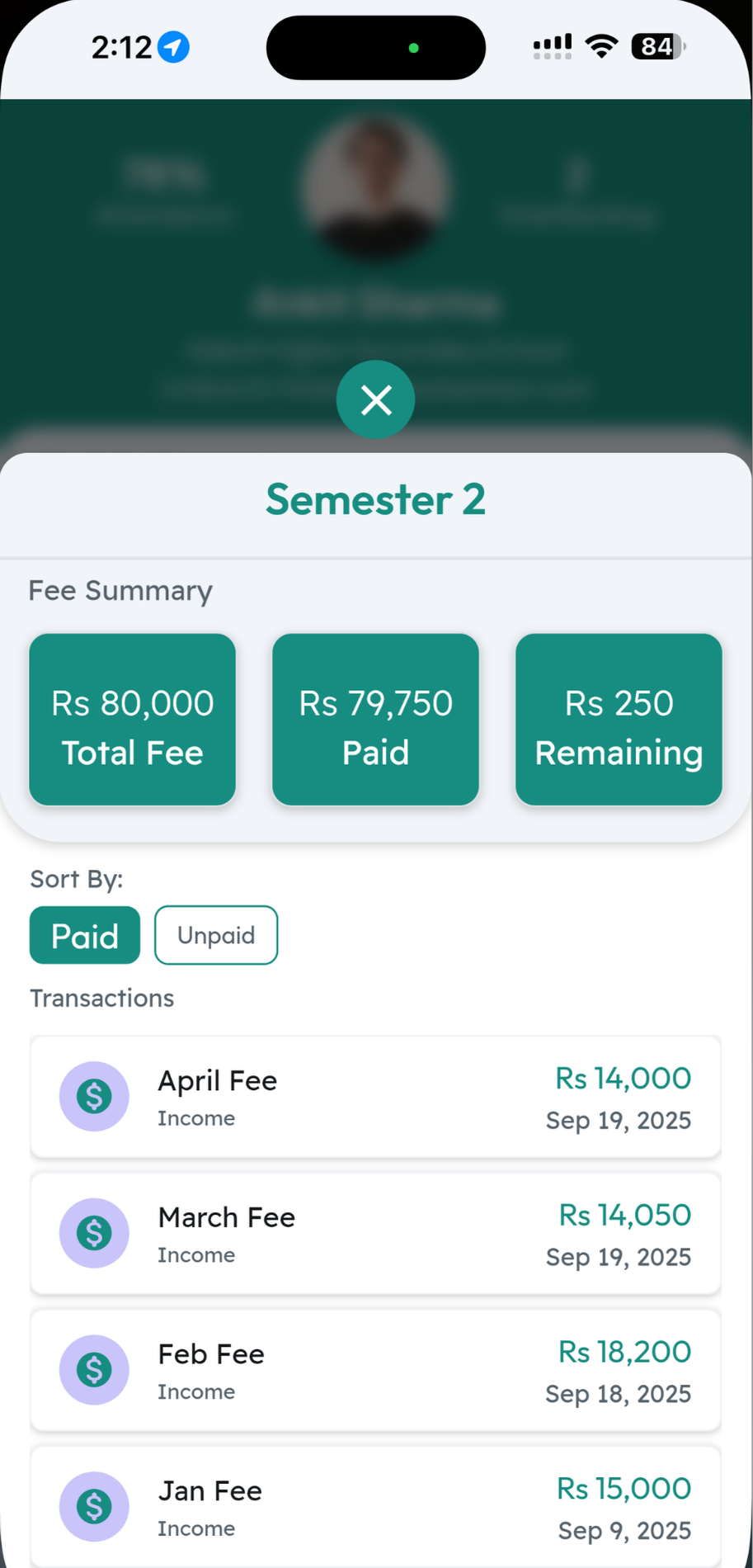Tap the blurred profile photo
Viewport: 753px width, 1568px height.
[x=375, y=187]
